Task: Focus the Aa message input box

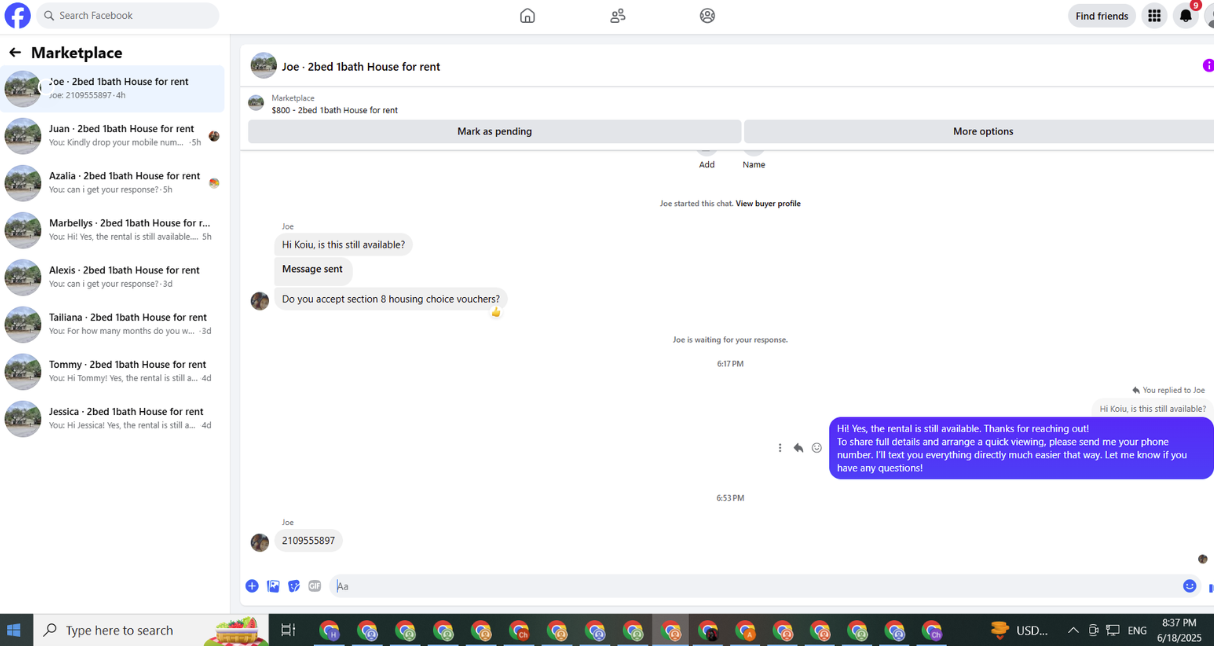Action: coord(755,586)
